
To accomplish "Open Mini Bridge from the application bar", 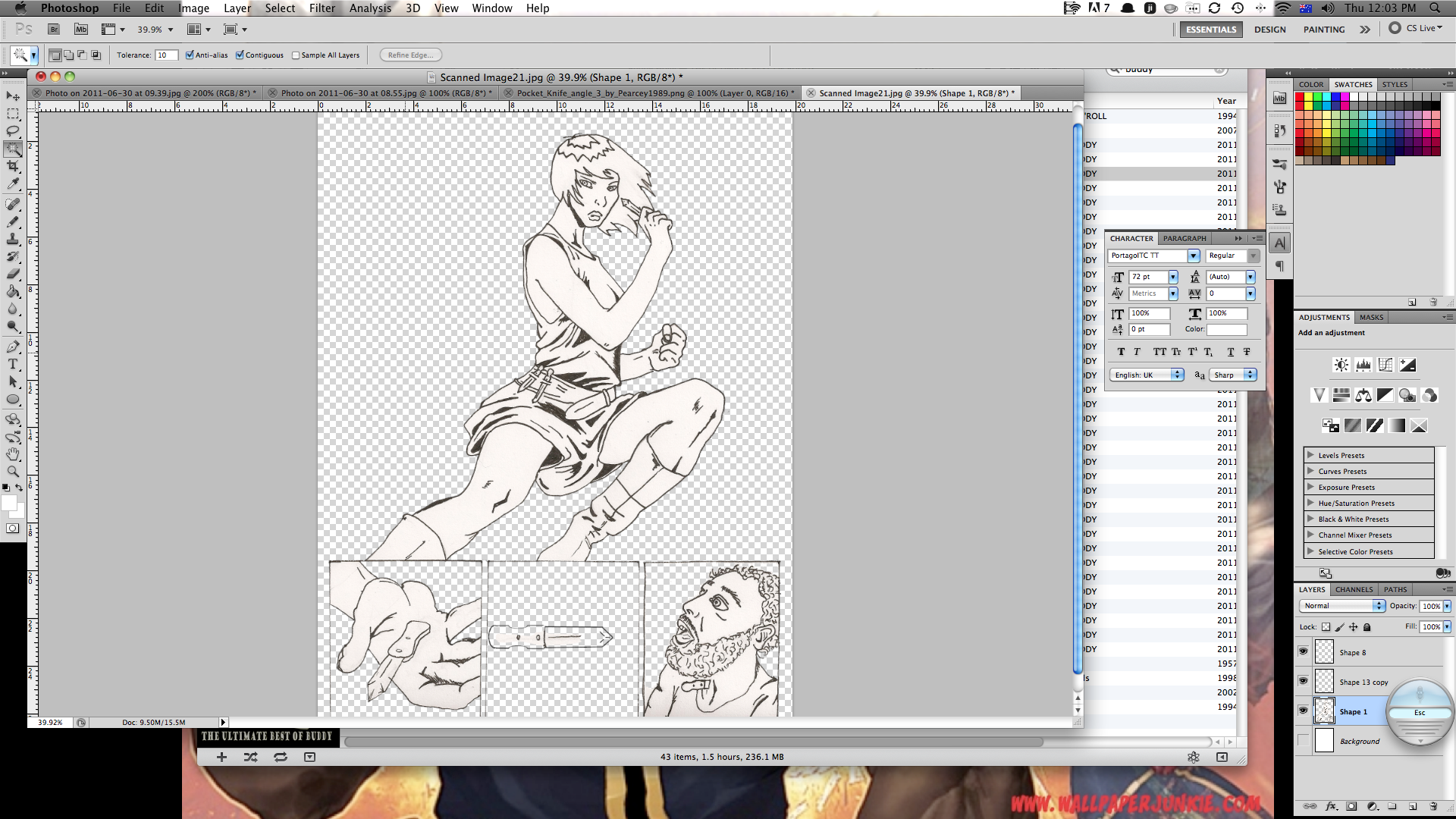I will 81,30.
